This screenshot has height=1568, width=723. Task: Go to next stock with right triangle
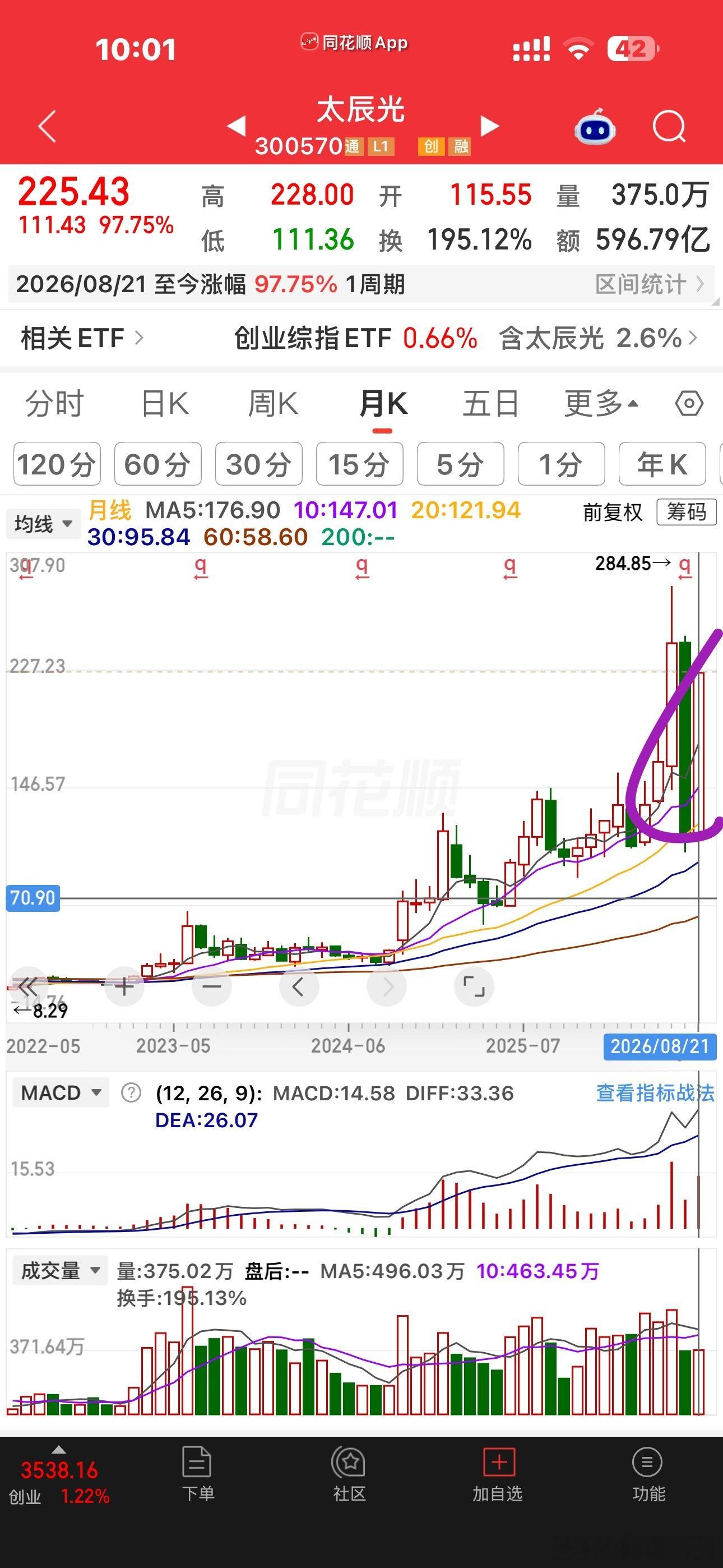click(x=489, y=126)
